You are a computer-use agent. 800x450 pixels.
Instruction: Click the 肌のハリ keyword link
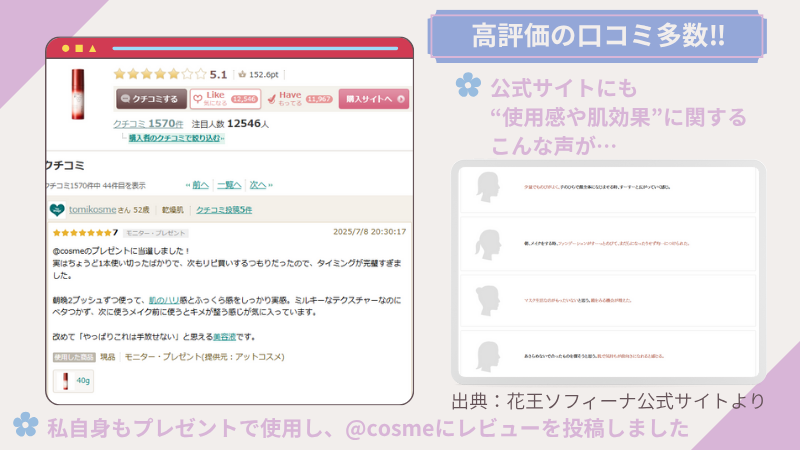[x=164, y=301]
